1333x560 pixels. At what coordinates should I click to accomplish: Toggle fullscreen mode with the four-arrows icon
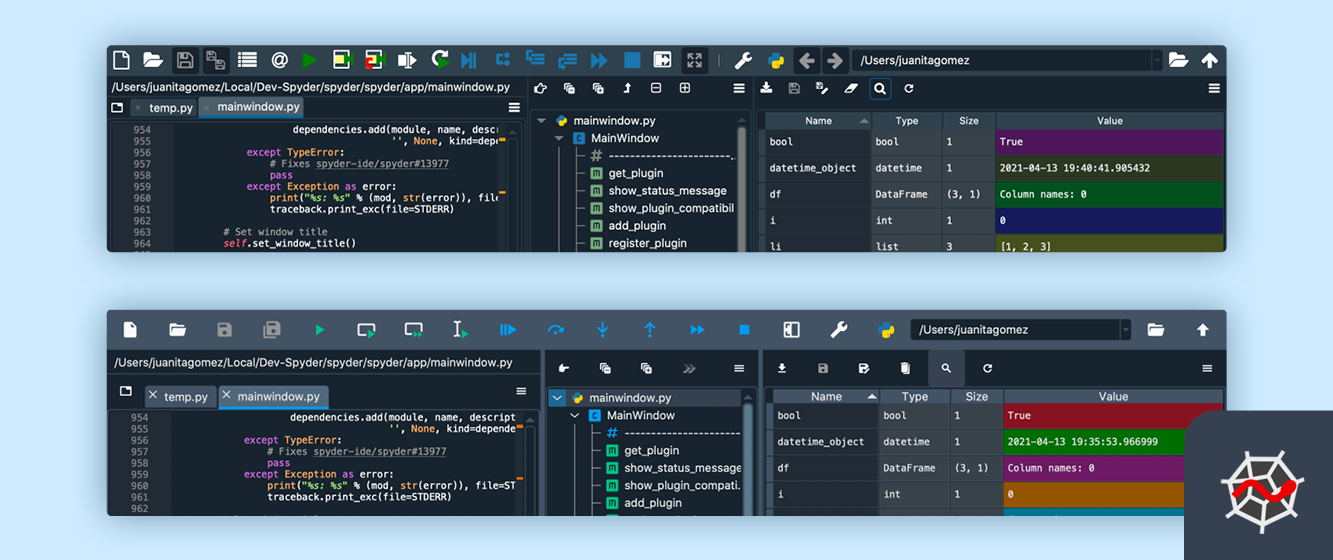point(693,60)
